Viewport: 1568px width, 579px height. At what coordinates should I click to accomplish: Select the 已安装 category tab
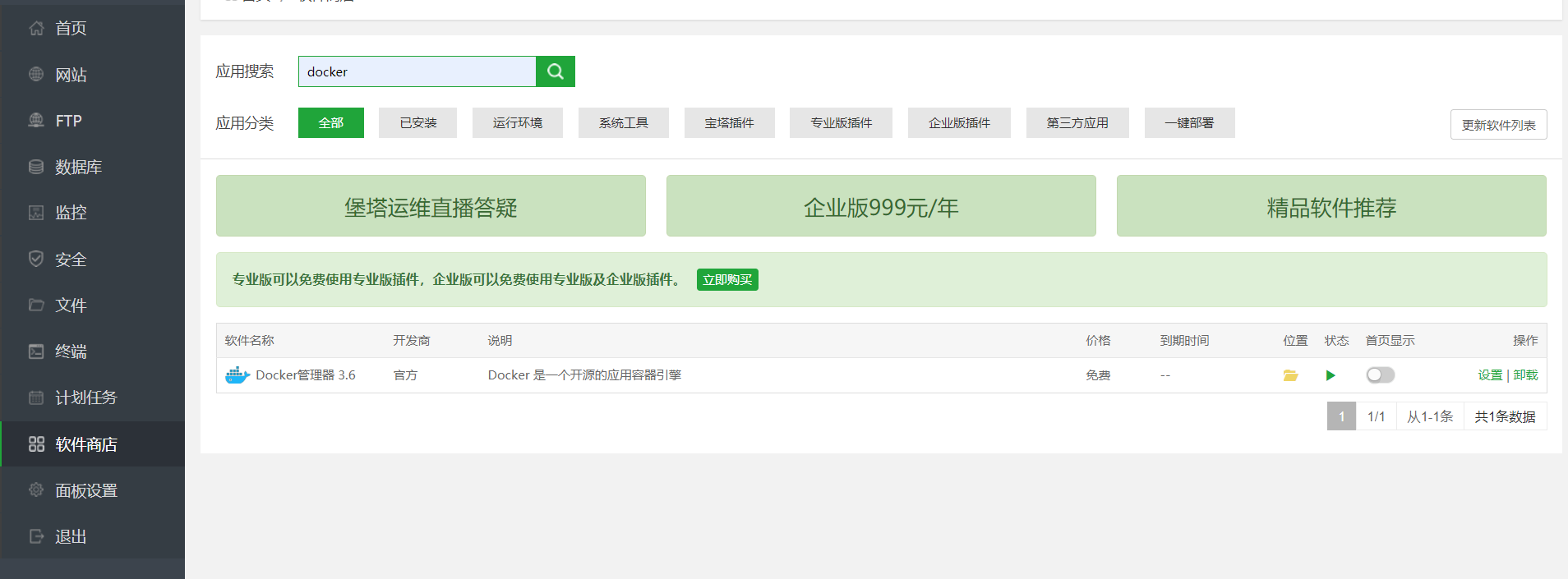[417, 123]
